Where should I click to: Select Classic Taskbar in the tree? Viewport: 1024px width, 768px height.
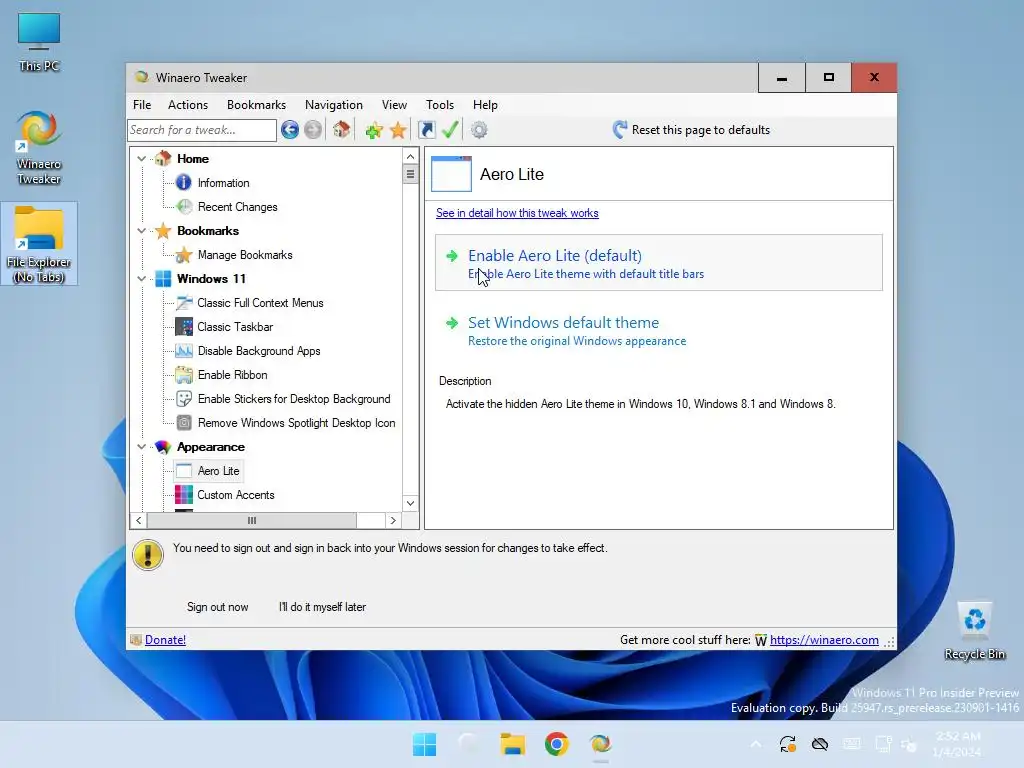pos(235,327)
